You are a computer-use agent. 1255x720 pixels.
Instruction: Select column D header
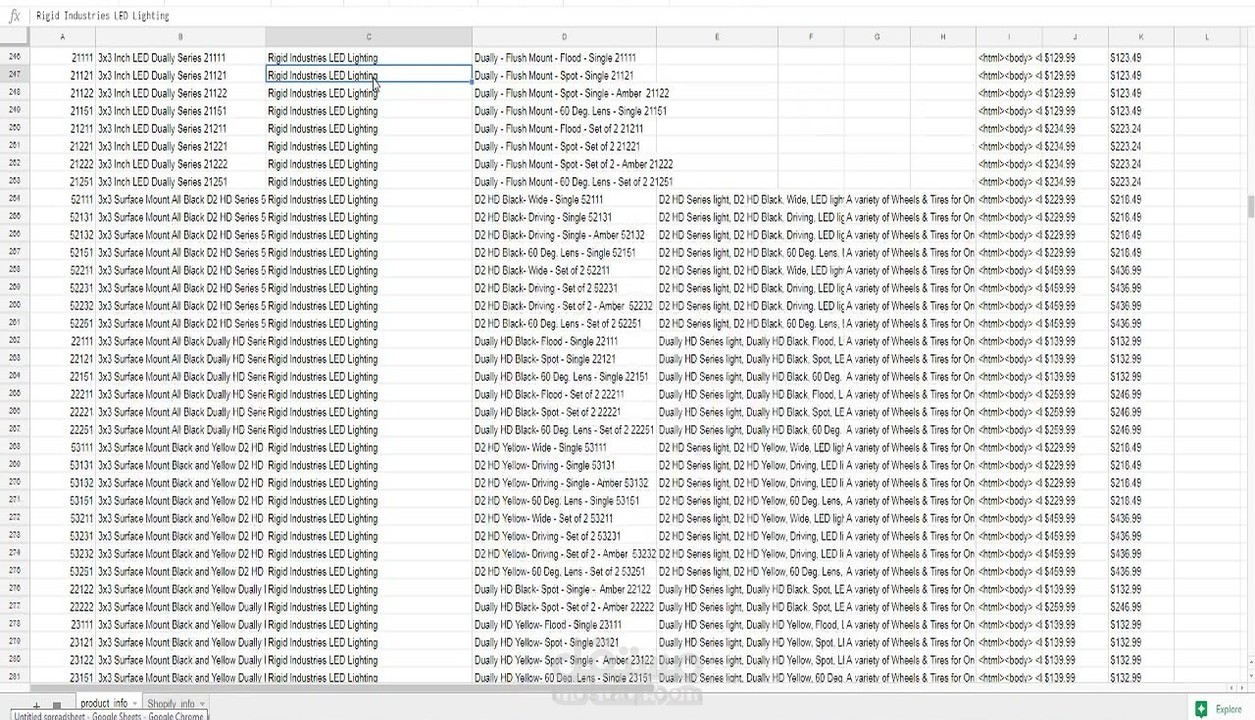click(564, 37)
